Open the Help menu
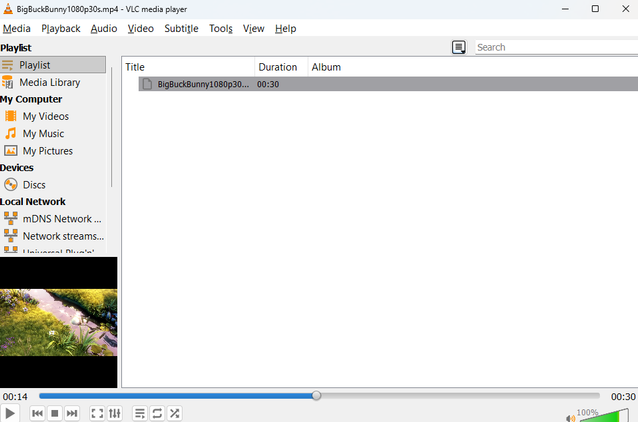 pos(286,28)
